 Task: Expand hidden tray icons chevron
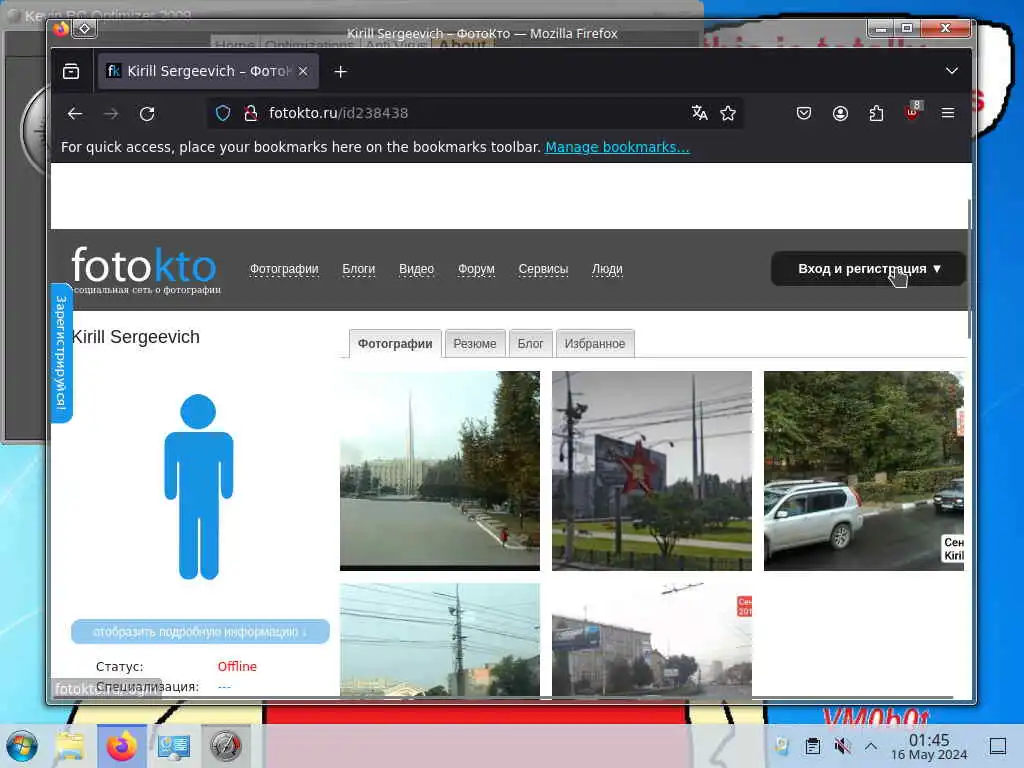pyautogui.click(x=871, y=745)
